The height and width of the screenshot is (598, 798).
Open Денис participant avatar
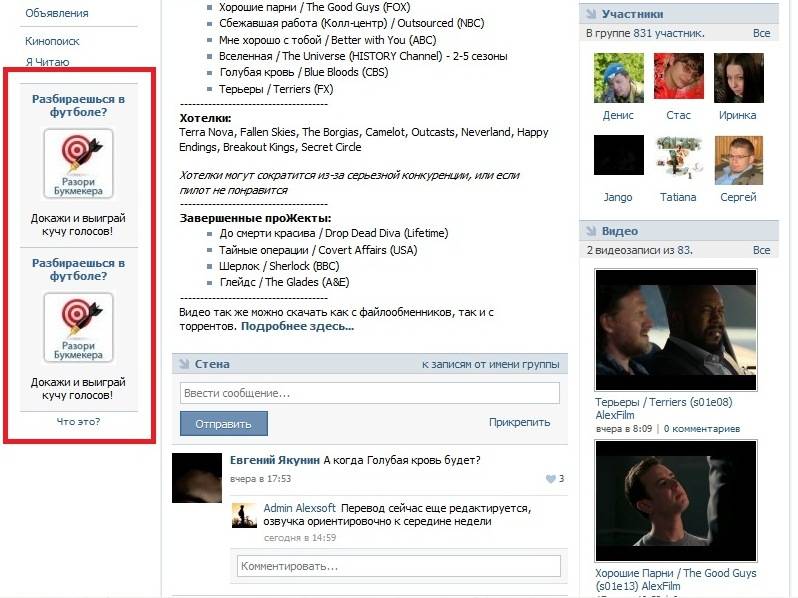[x=618, y=78]
